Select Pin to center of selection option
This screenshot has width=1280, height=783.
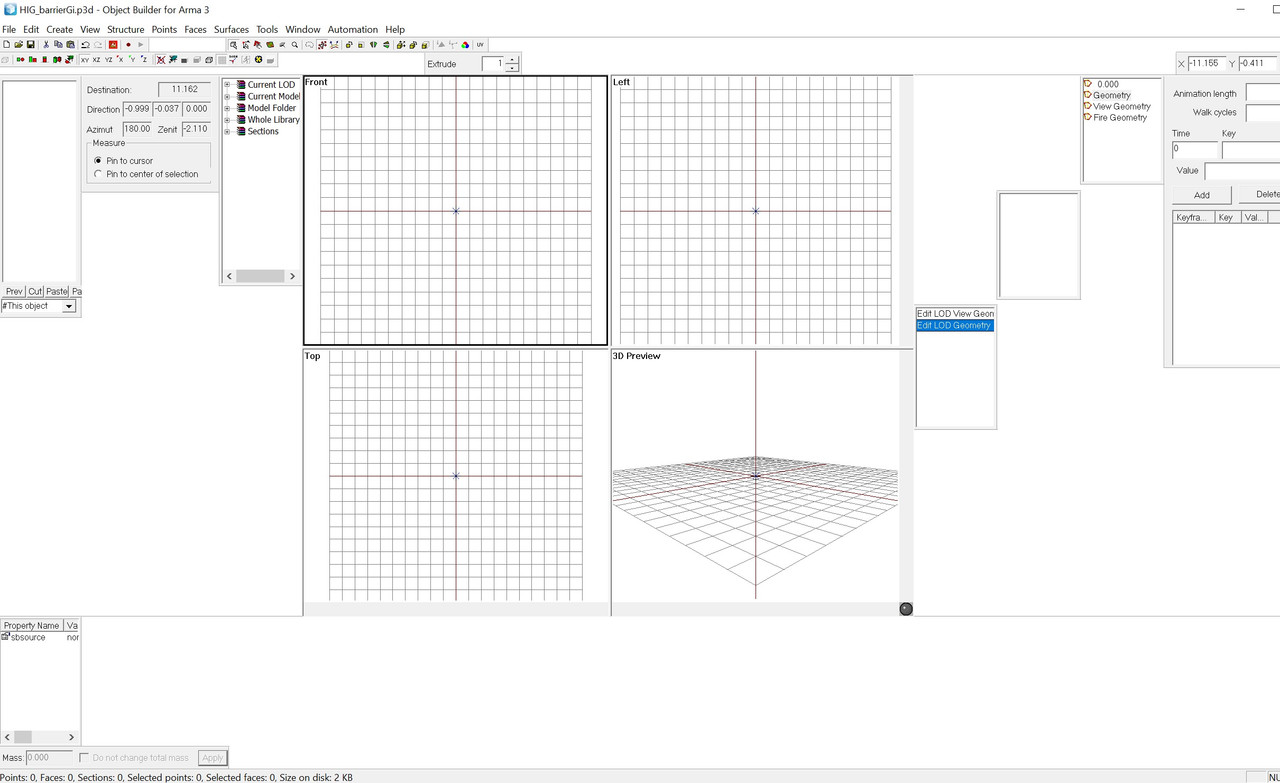point(98,174)
